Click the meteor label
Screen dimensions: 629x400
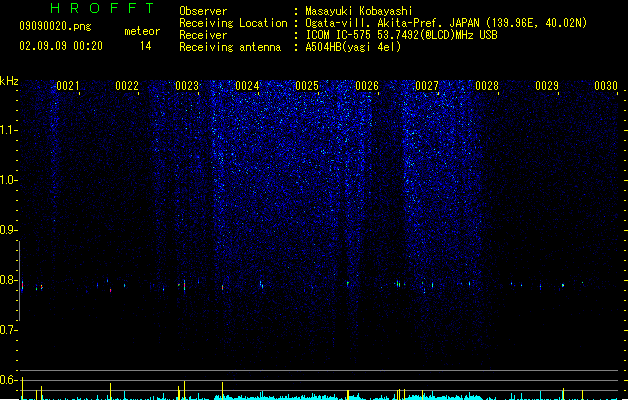[x=142, y=31]
